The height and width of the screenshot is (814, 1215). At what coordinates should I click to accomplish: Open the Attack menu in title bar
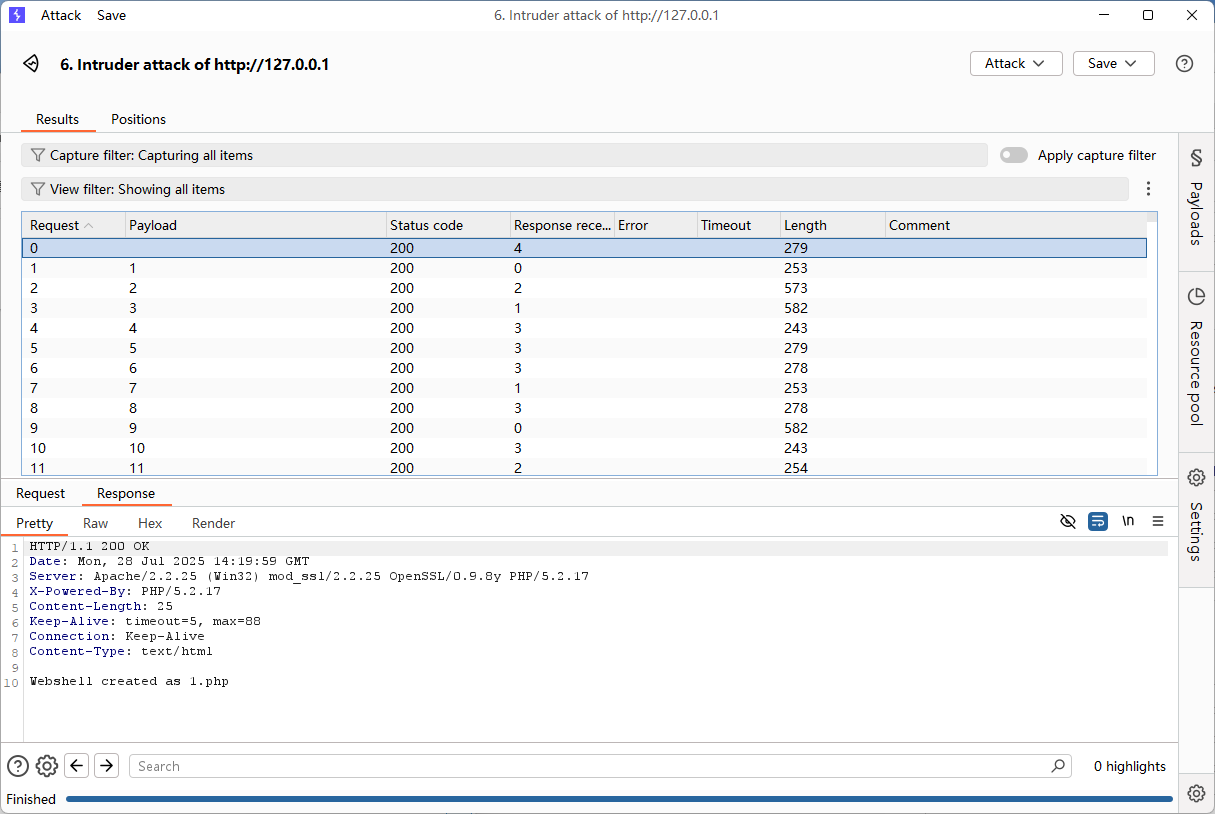61,15
